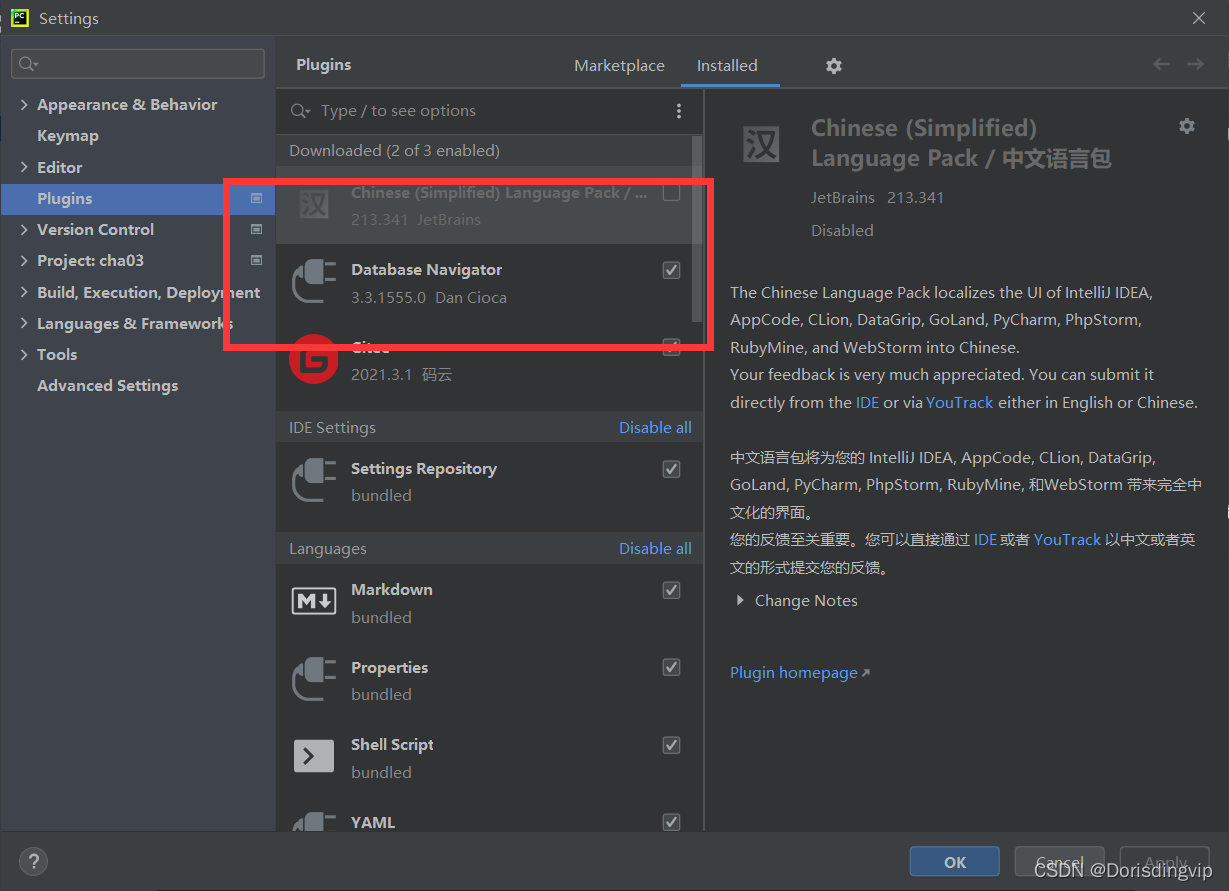Viewport: 1229px width, 891px height.
Task: Toggle the Settings Repository checkbox
Action: point(672,469)
